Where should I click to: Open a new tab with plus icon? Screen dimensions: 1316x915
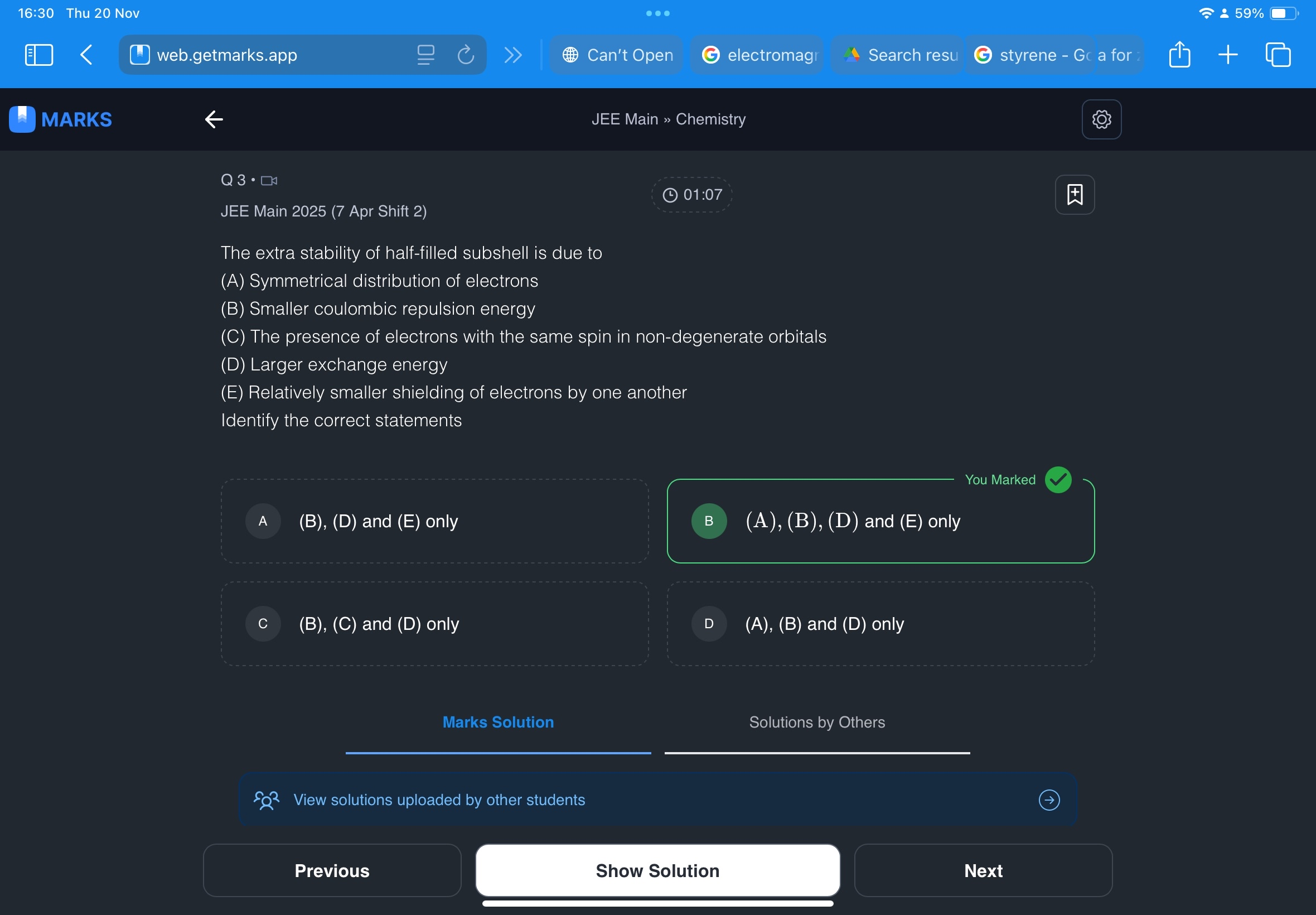[1227, 55]
